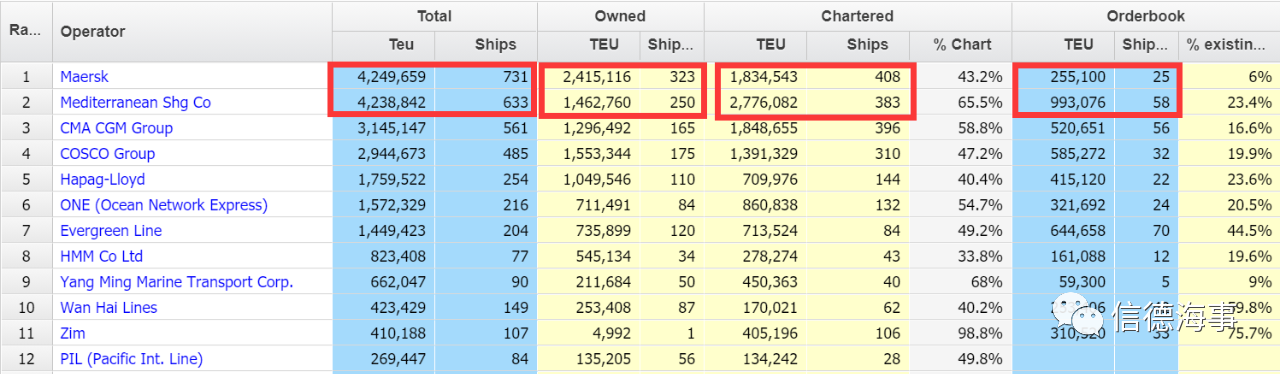The width and height of the screenshot is (1280, 374).
Task: Open the Evergreen Line link
Action: (111, 231)
